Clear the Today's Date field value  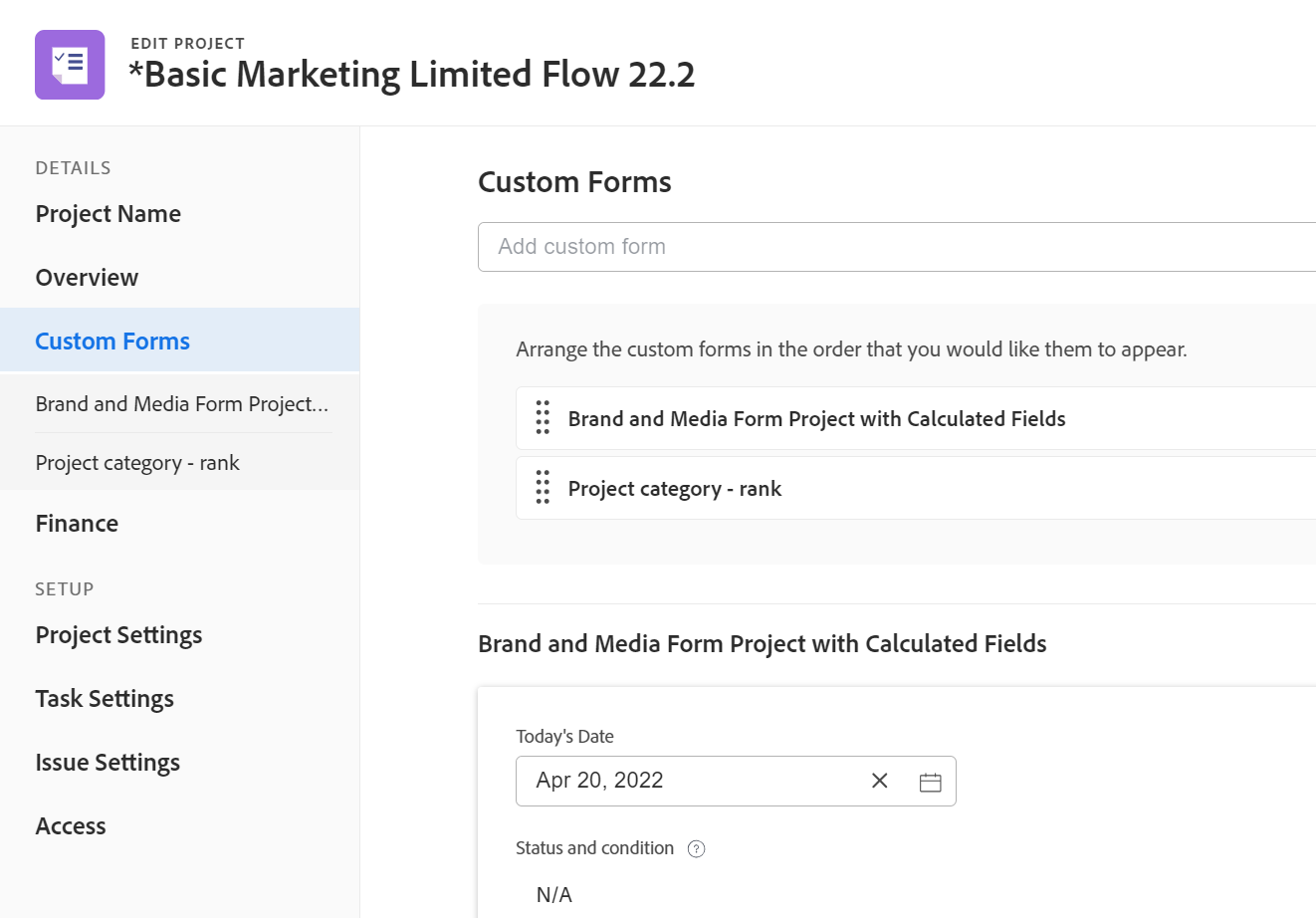click(880, 781)
